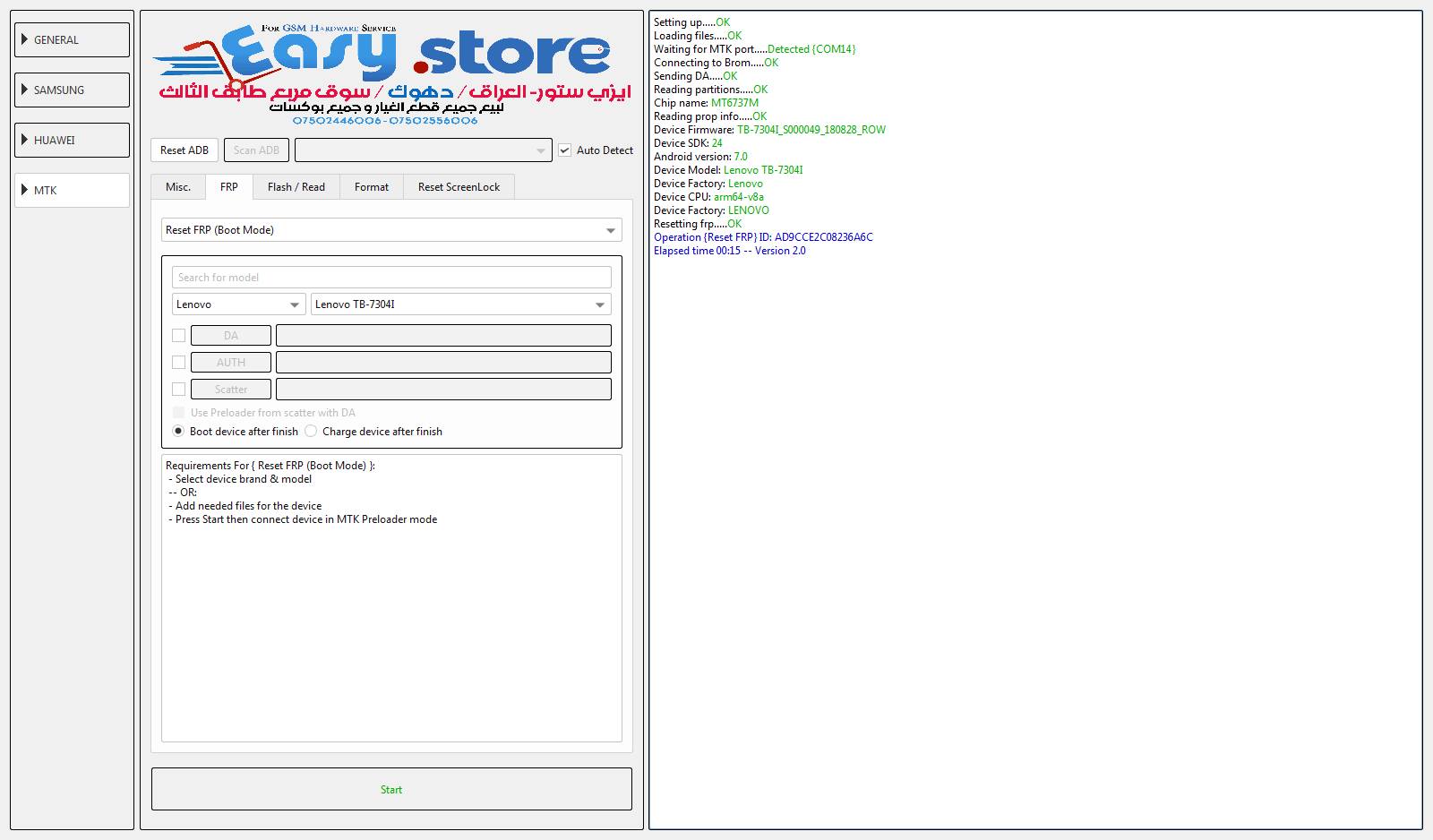Open the Reset ScreenLock tab
1433x840 pixels.
[x=459, y=187]
